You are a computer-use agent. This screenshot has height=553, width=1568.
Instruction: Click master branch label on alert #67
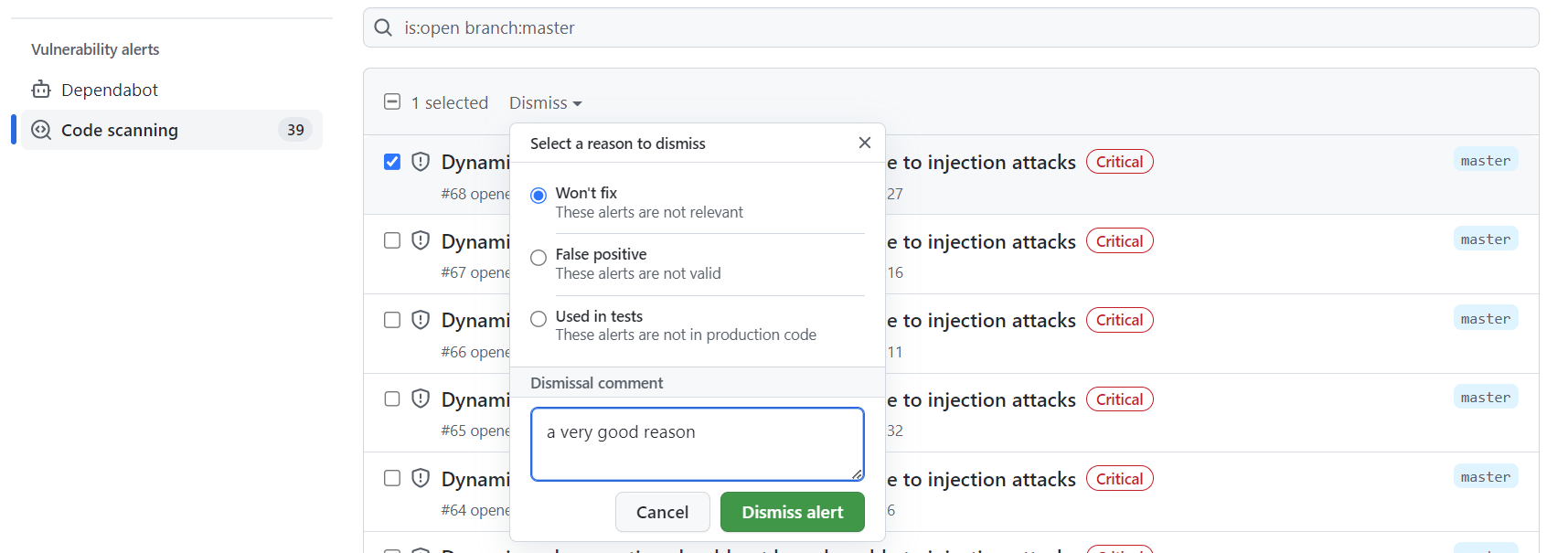click(1486, 239)
